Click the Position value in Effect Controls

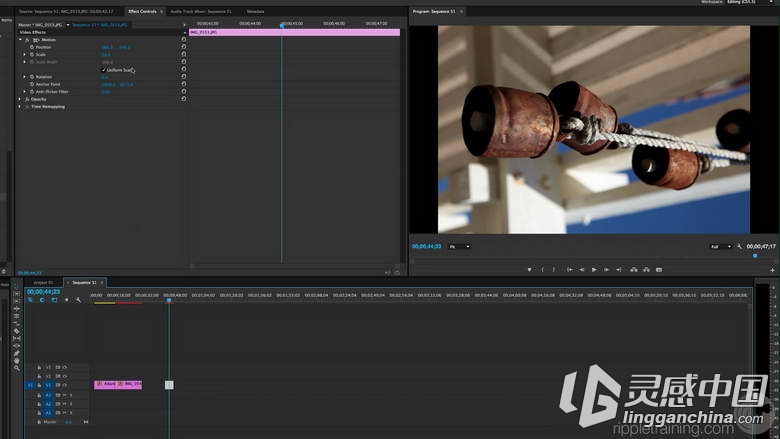(116, 47)
